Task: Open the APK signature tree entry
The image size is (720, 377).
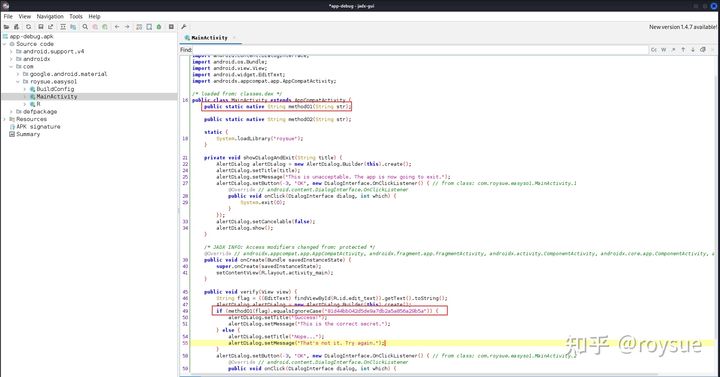Action: coord(38,127)
